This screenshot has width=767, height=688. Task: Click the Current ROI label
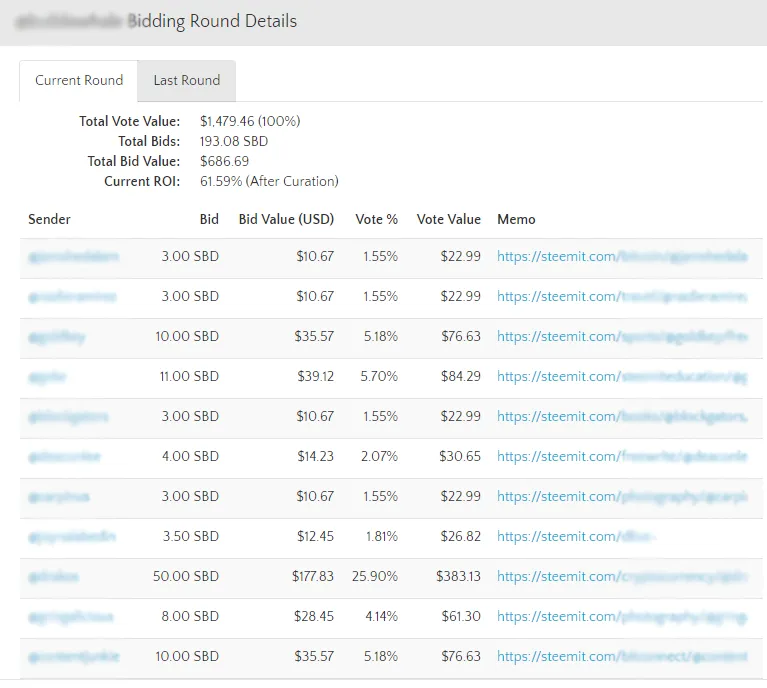(142, 182)
